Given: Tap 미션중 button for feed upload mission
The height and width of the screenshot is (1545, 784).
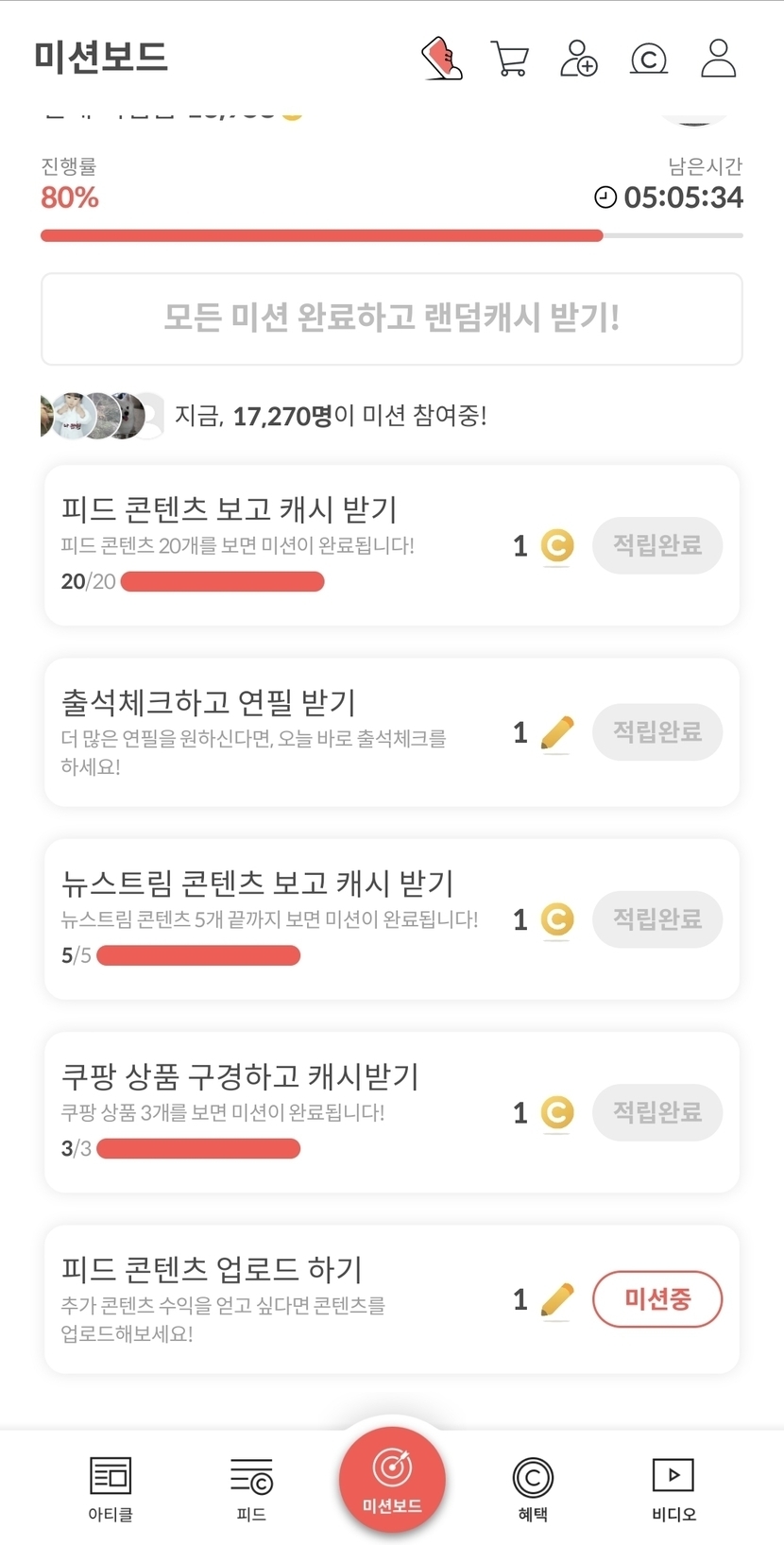Looking at the screenshot, I should (x=657, y=1299).
